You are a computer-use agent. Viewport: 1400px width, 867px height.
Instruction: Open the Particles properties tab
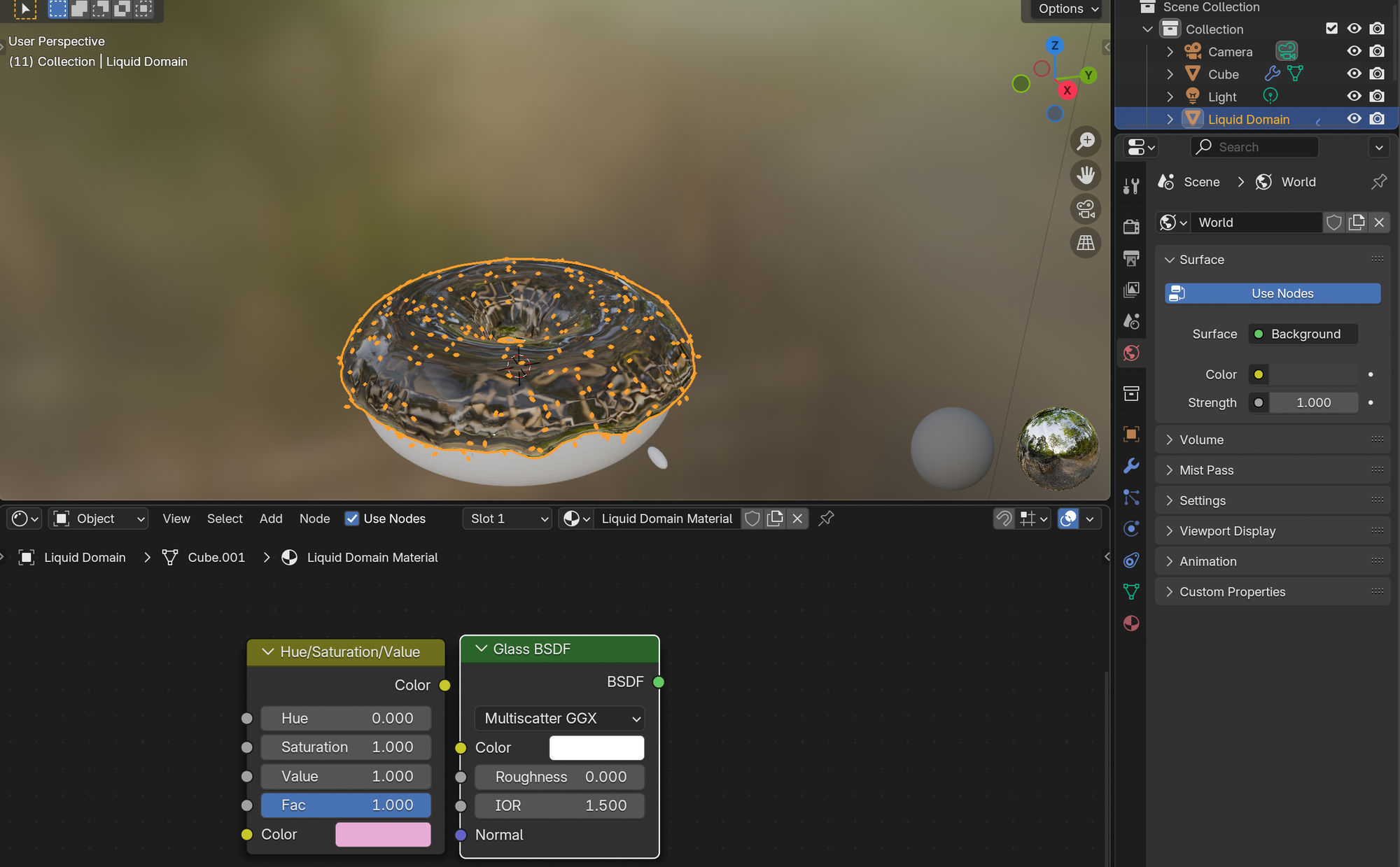point(1131,497)
